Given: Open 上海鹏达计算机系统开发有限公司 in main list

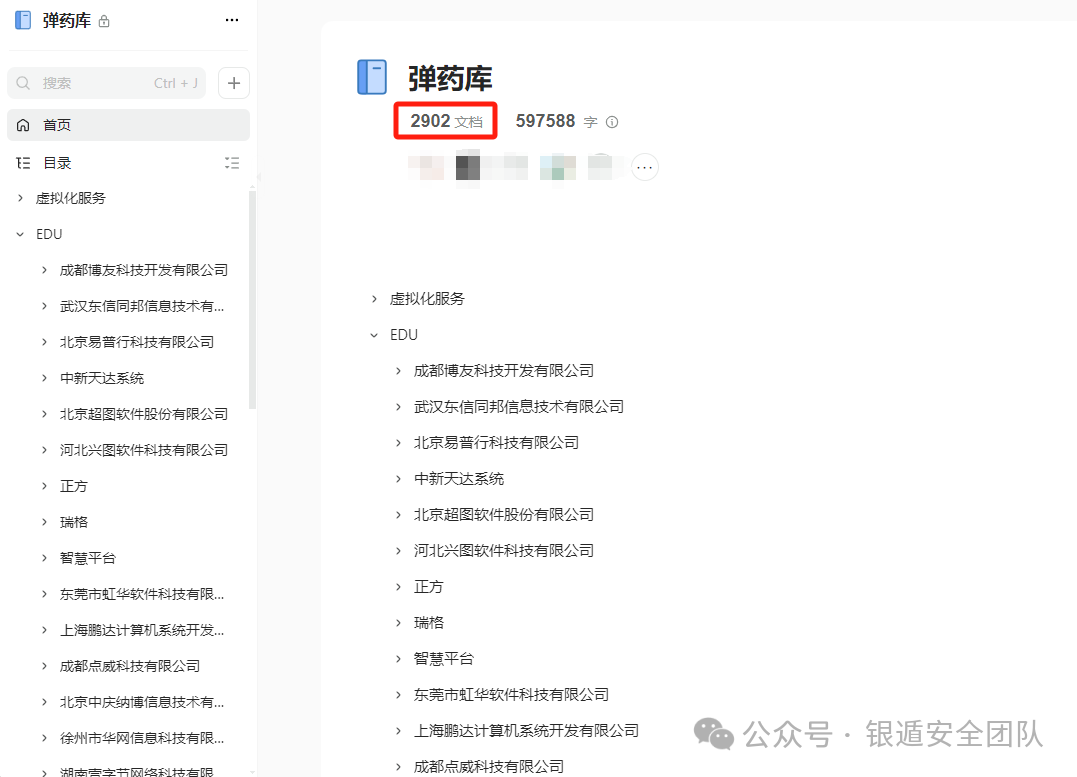Looking at the screenshot, I should [x=526, y=731].
